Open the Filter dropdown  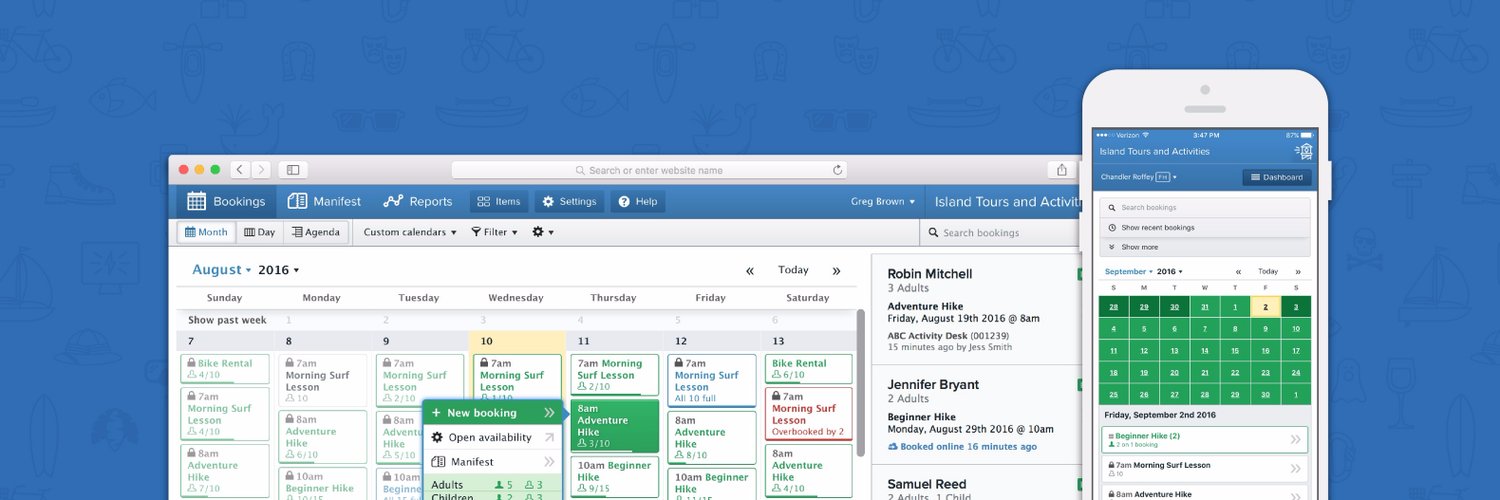tap(494, 232)
